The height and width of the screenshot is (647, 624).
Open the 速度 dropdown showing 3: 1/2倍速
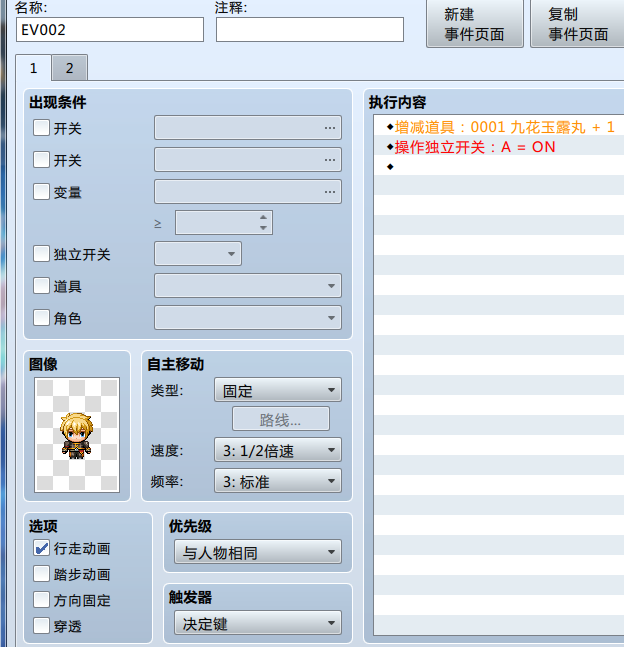click(x=278, y=450)
